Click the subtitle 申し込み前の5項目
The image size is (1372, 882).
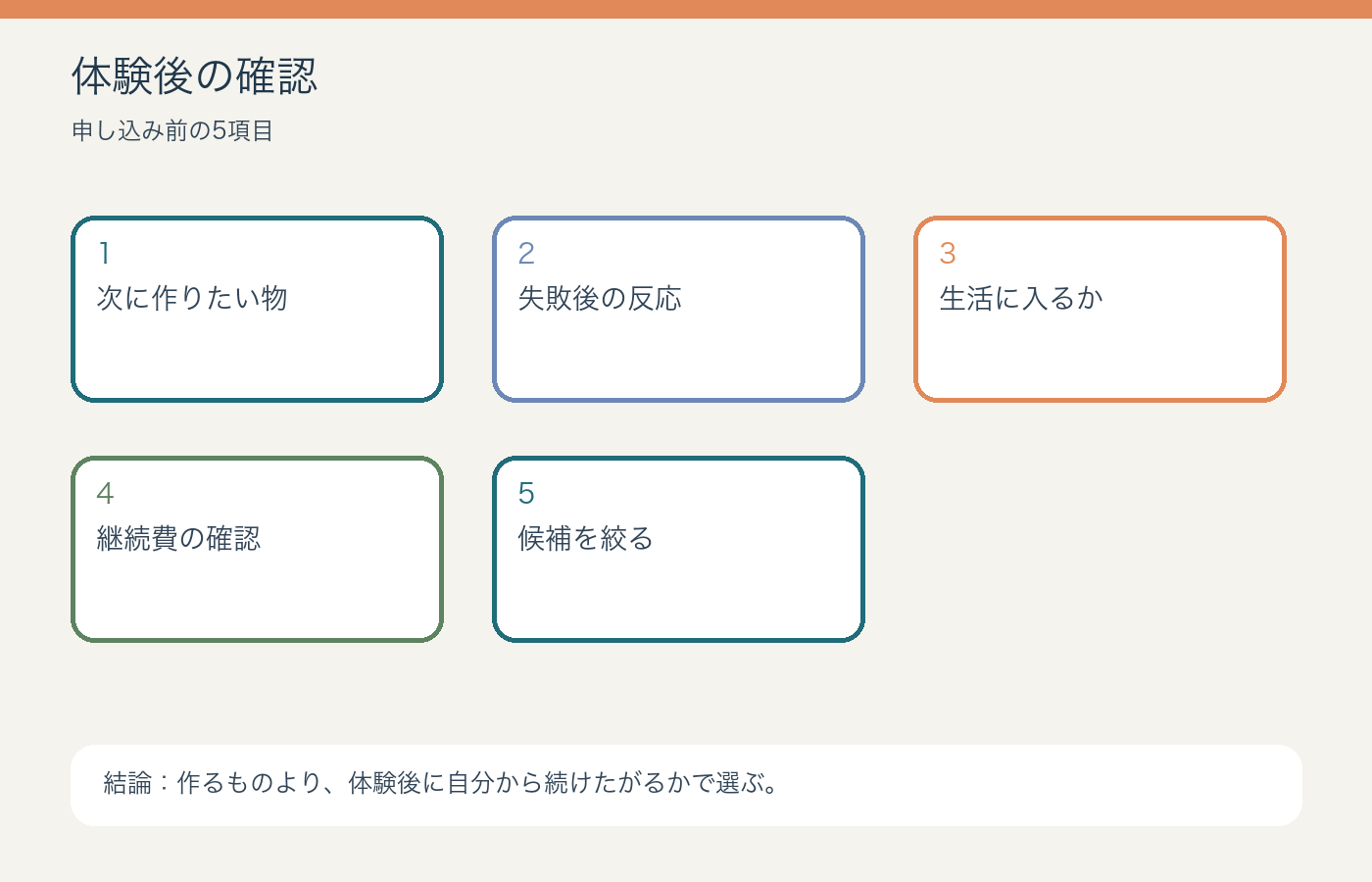172,130
